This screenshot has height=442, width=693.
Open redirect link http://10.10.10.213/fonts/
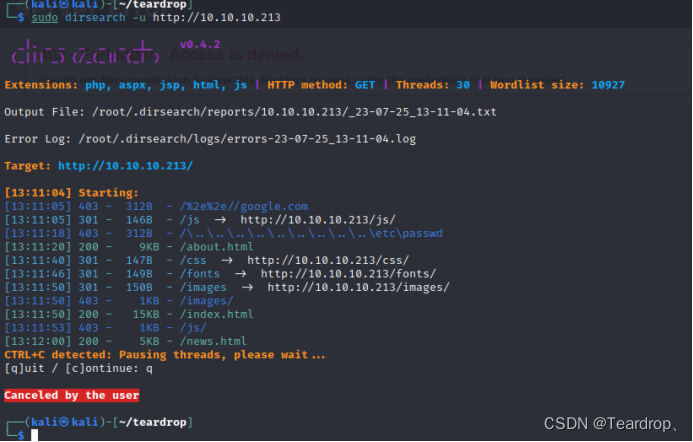click(348, 274)
